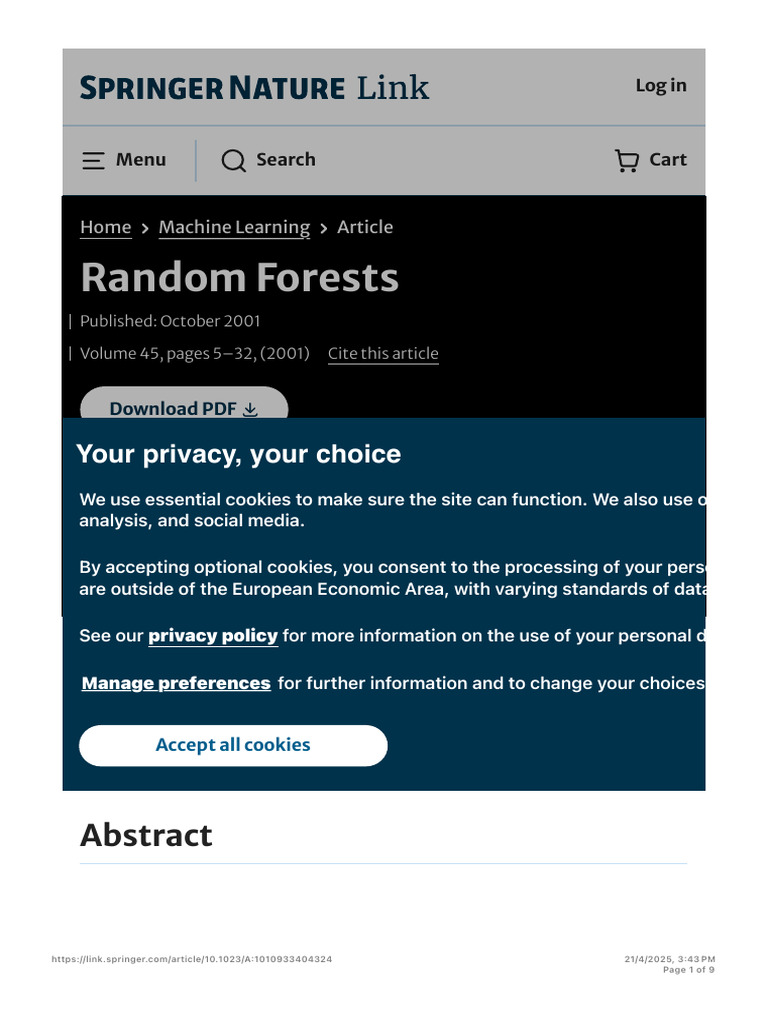Open the Machine Learning journal breadcrumb
The height and width of the screenshot is (1024, 768).
(x=234, y=228)
